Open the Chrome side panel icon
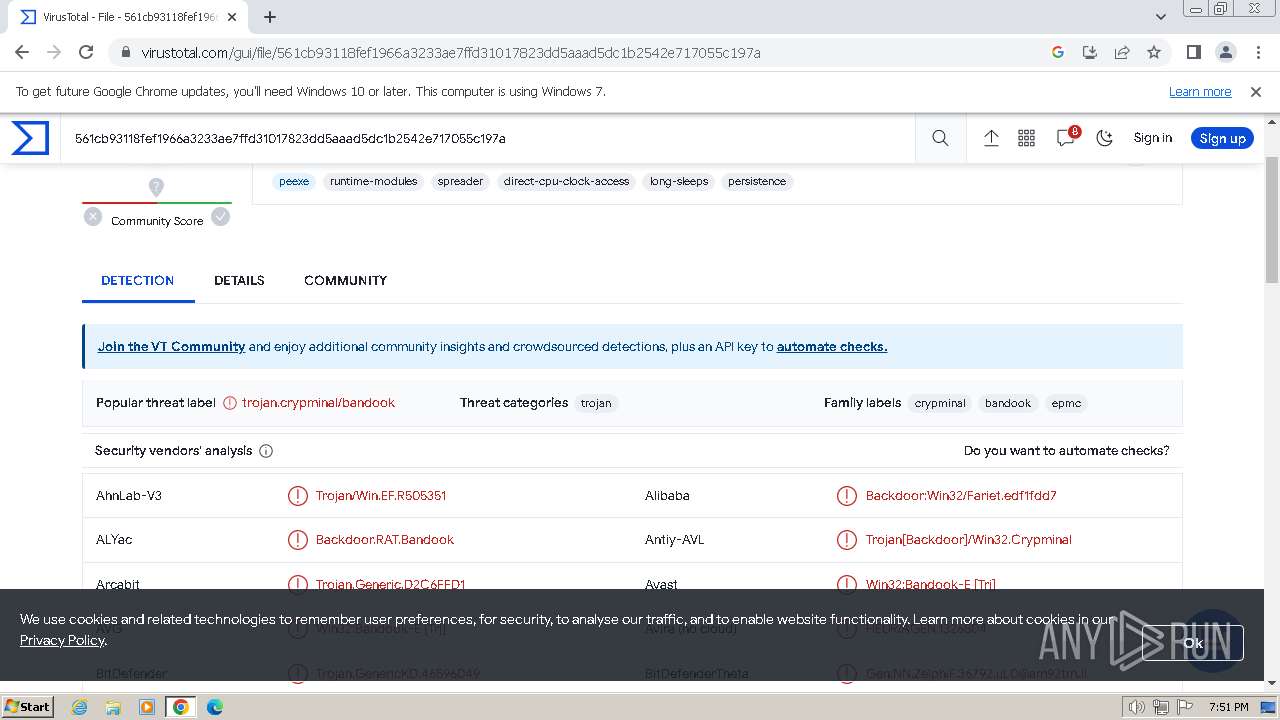Screen dimensions: 1280x720 coord(1193,52)
